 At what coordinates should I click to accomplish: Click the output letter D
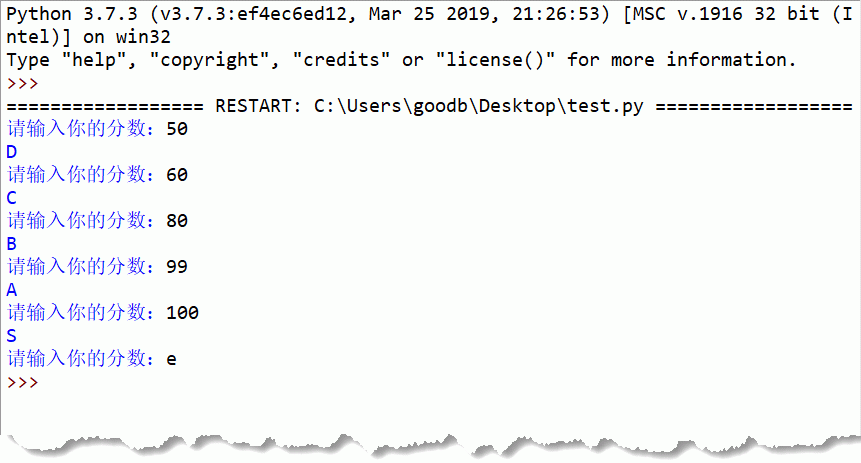click(x=12, y=152)
